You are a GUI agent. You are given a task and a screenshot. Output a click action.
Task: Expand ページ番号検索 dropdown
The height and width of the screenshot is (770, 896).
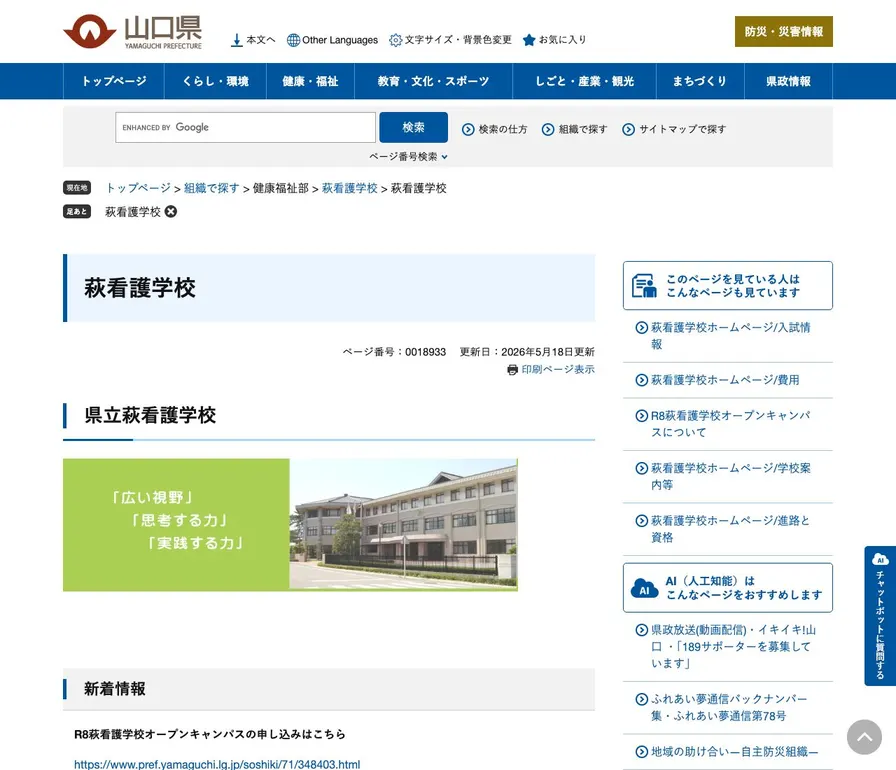pos(408,157)
